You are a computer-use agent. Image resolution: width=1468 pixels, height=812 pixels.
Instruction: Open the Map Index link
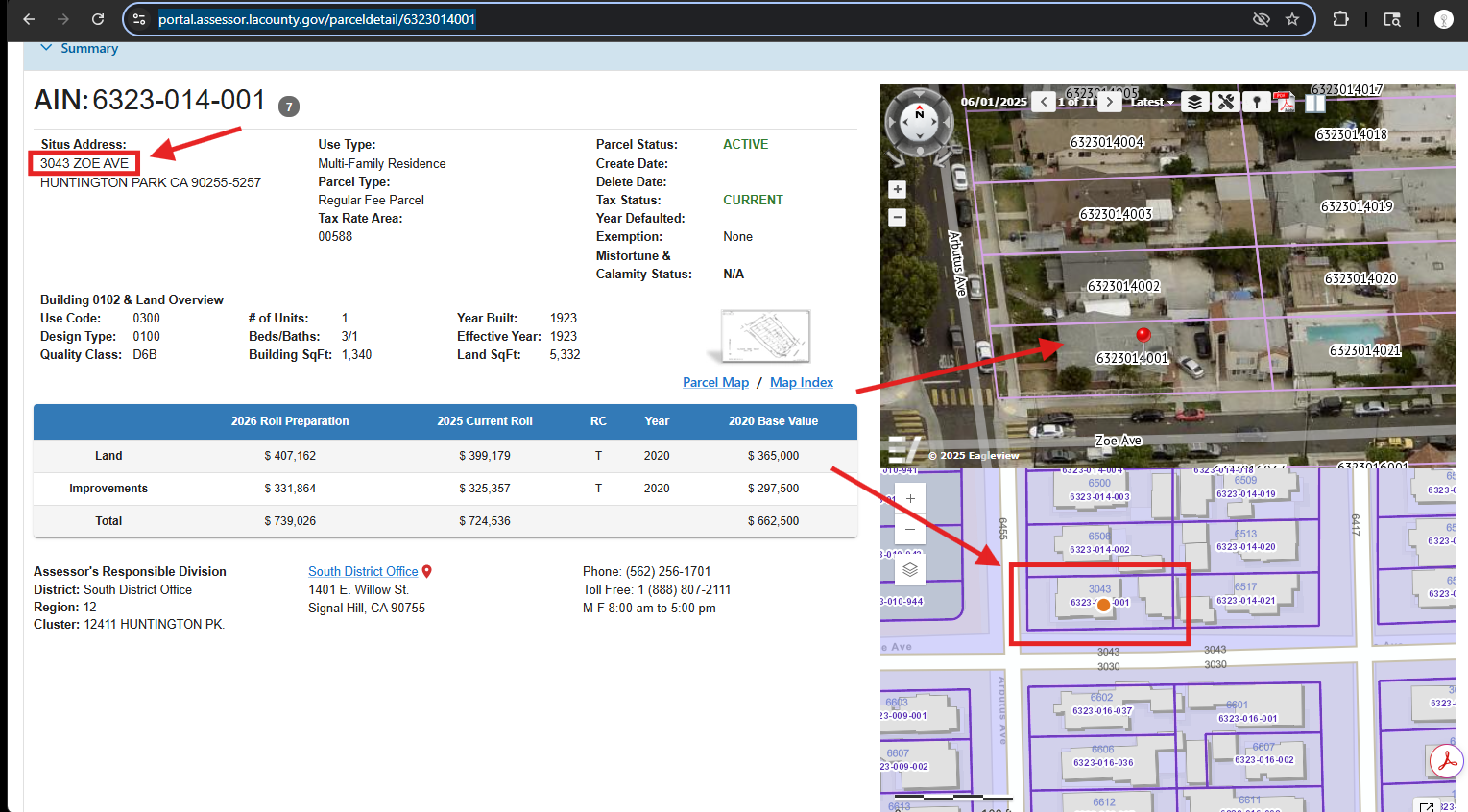[801, 382]
